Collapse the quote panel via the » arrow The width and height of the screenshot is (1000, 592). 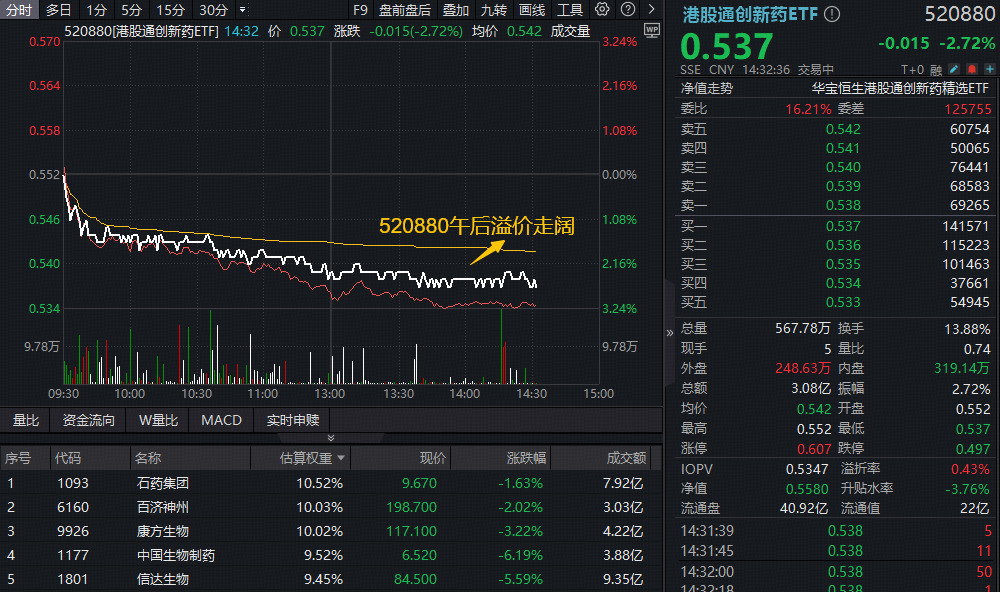tap(668, 333)
